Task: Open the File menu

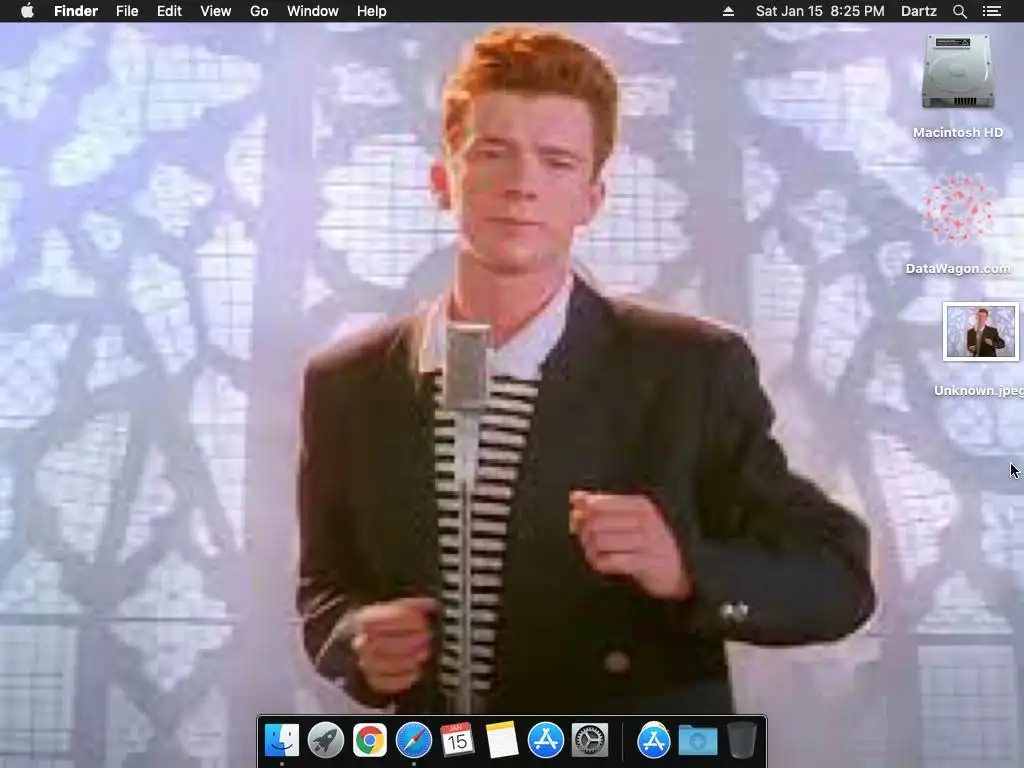Action: click(x=127, y=11)
